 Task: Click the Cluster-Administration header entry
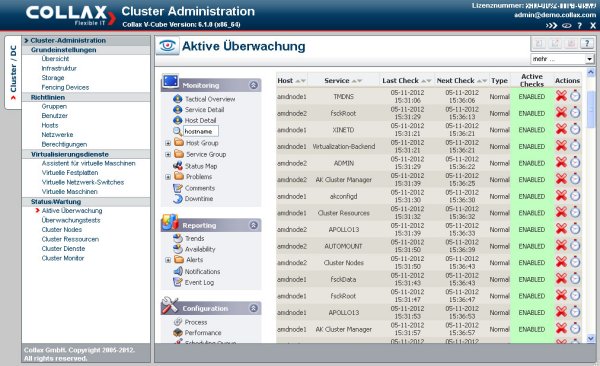click(x=68, y=41)
